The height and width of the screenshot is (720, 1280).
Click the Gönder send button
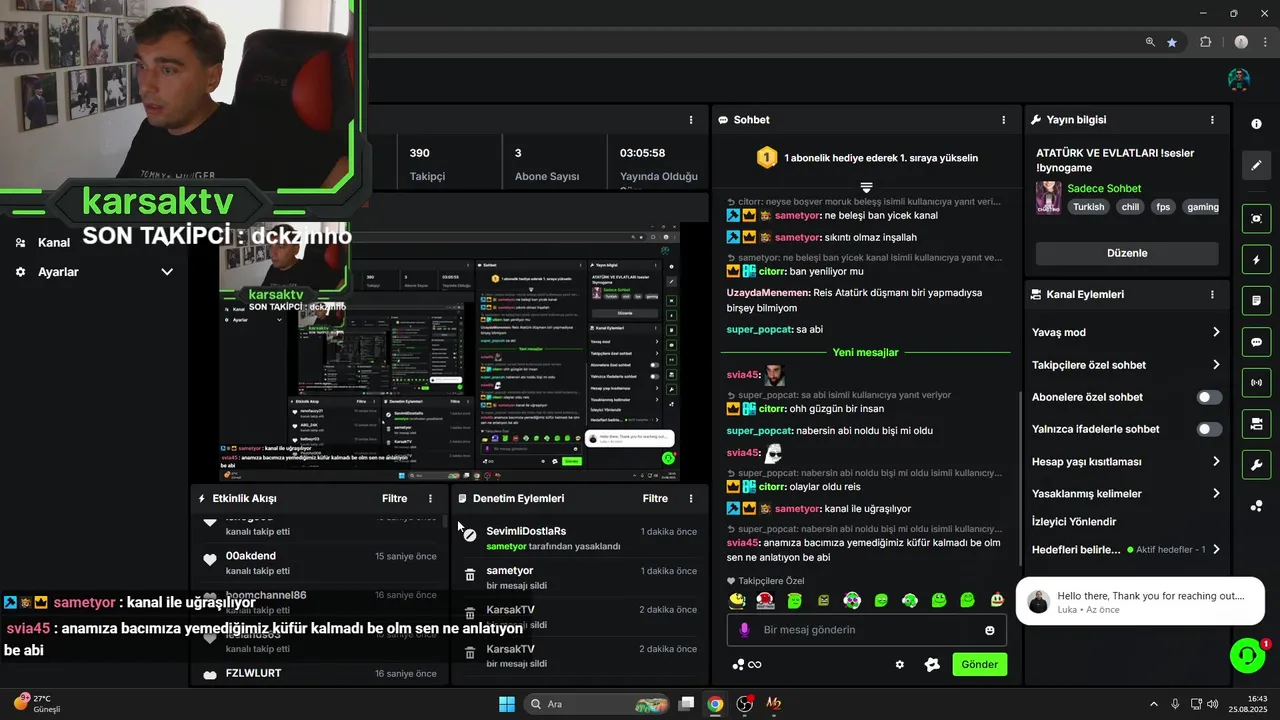pyautogui.click(x=979, y=664)
